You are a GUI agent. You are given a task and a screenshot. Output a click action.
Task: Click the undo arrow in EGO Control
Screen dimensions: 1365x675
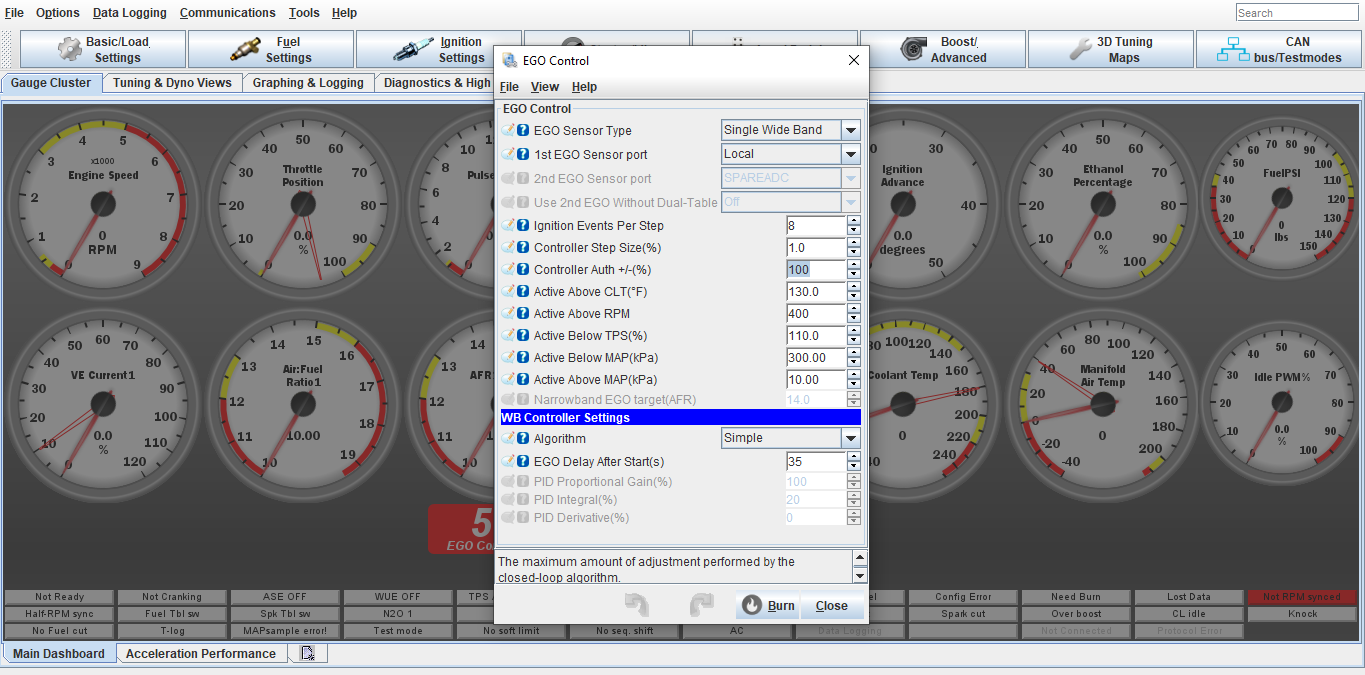(x=637, y=605)
